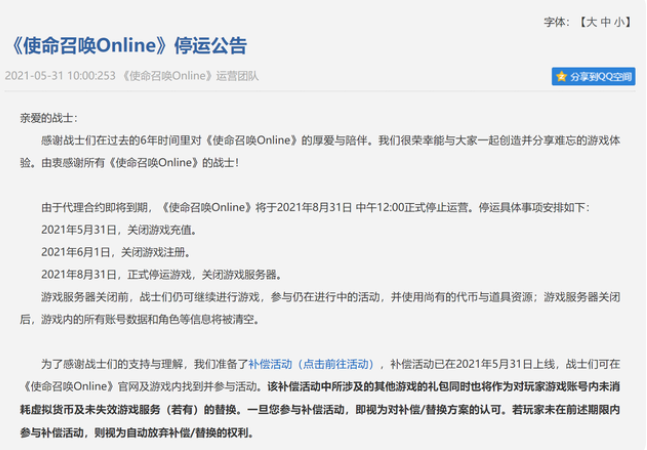Image resolution: width=647 pixels, height=450 pixels.
Task: Click the line starting 游戏服务器关闭前
Action: 331,297
